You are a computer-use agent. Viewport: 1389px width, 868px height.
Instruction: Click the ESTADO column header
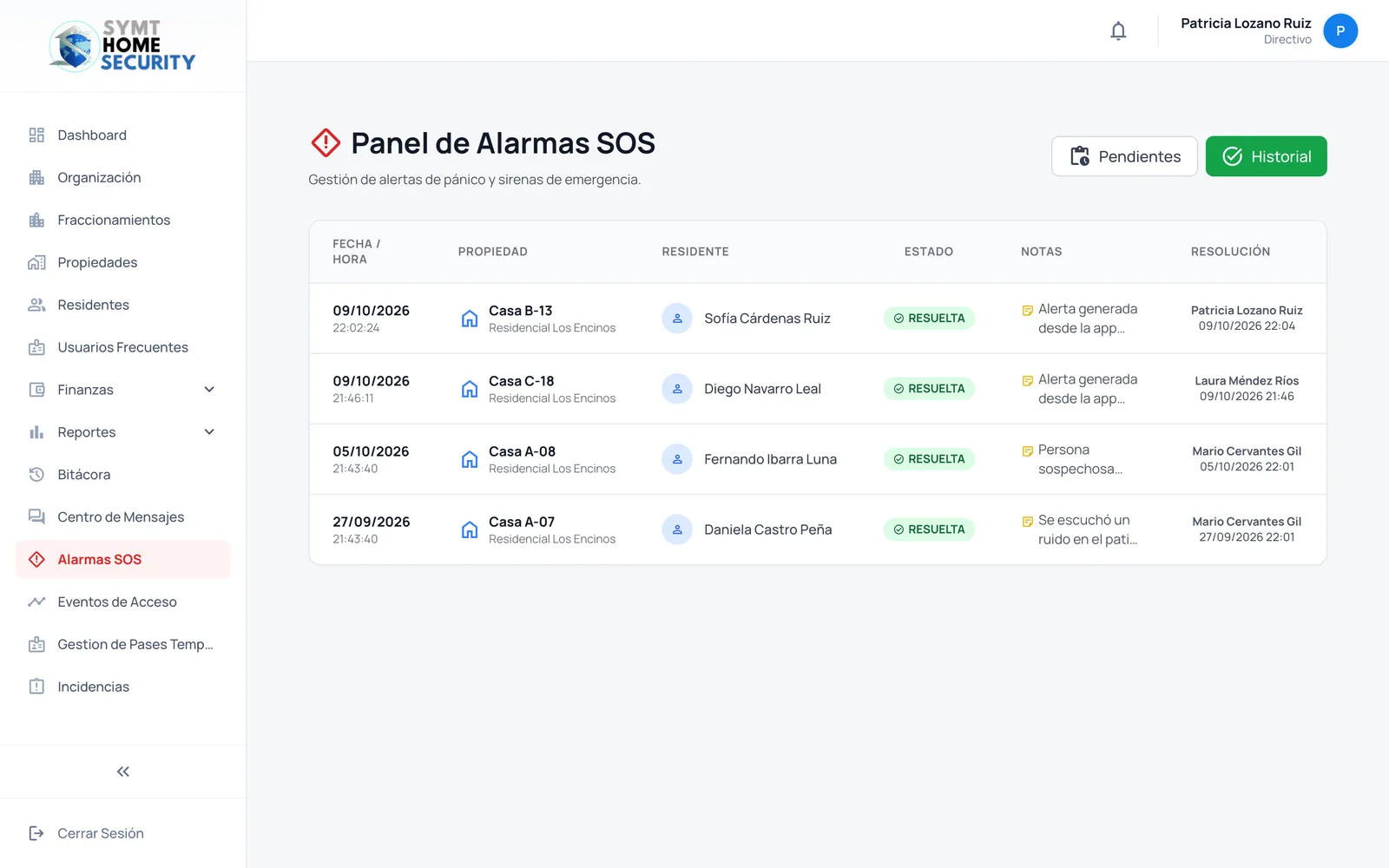pos(929,252)
